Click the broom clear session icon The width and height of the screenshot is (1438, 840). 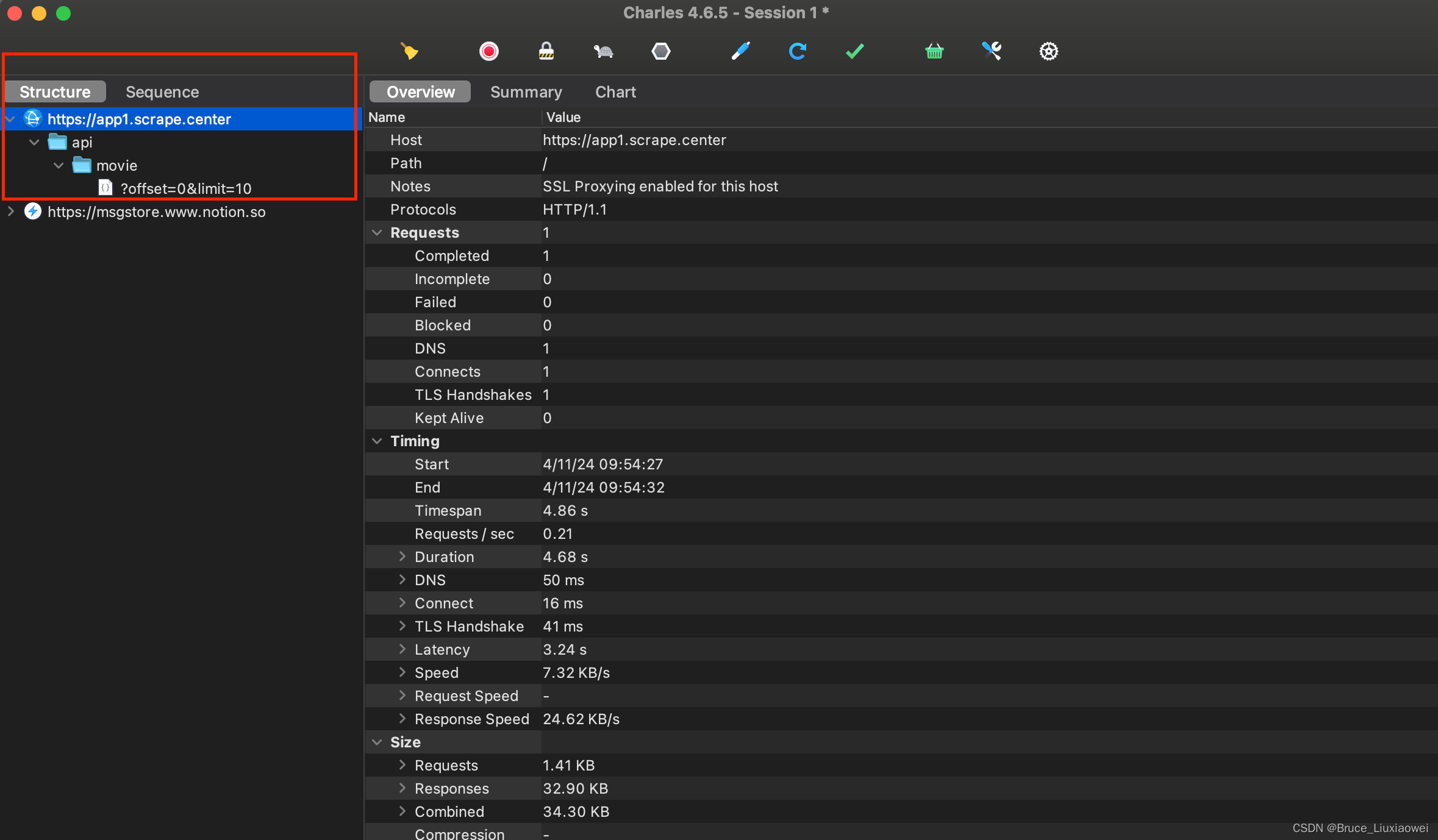[409, 51]
